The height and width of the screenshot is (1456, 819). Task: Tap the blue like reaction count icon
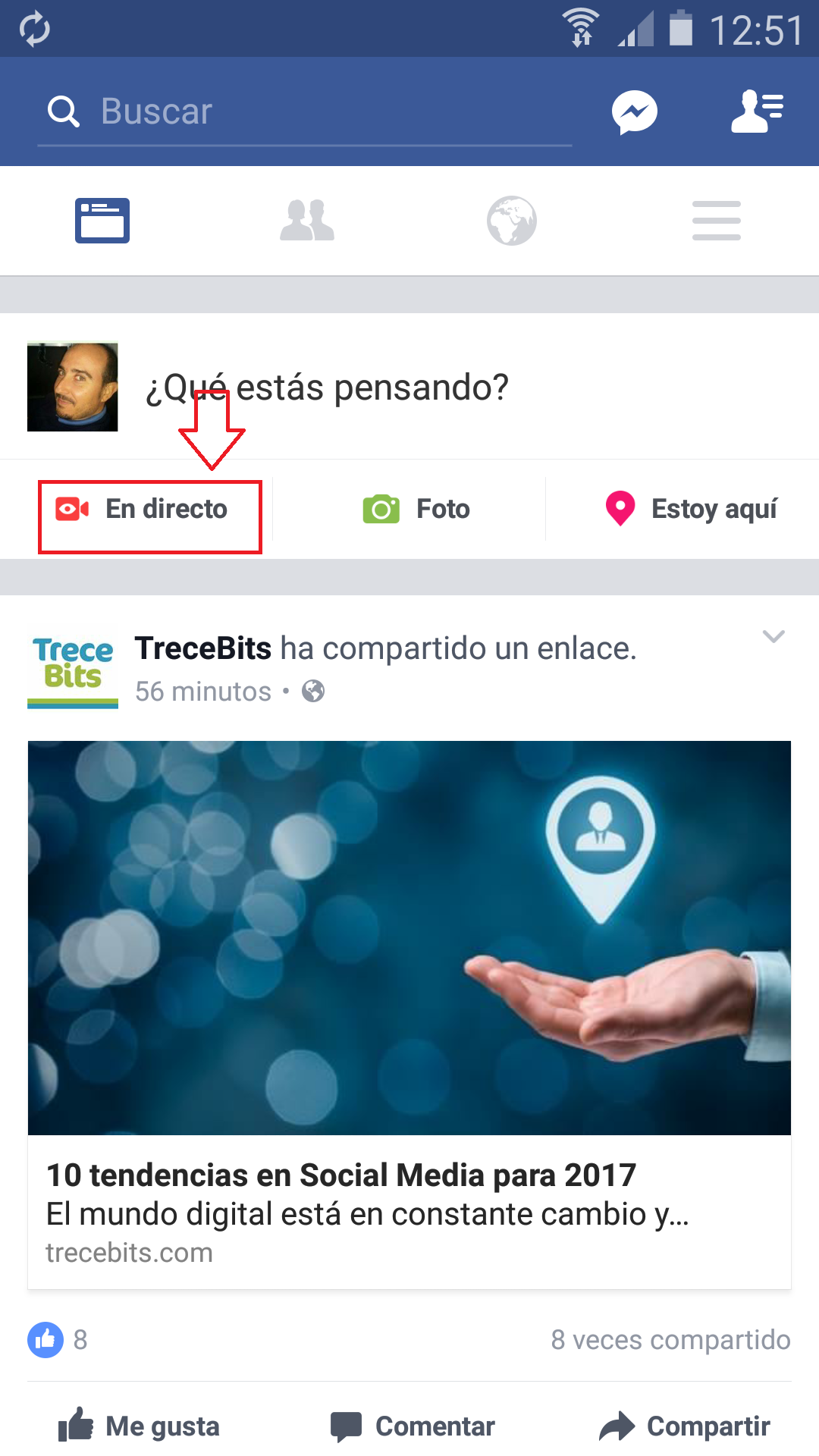click(45, 1340)
